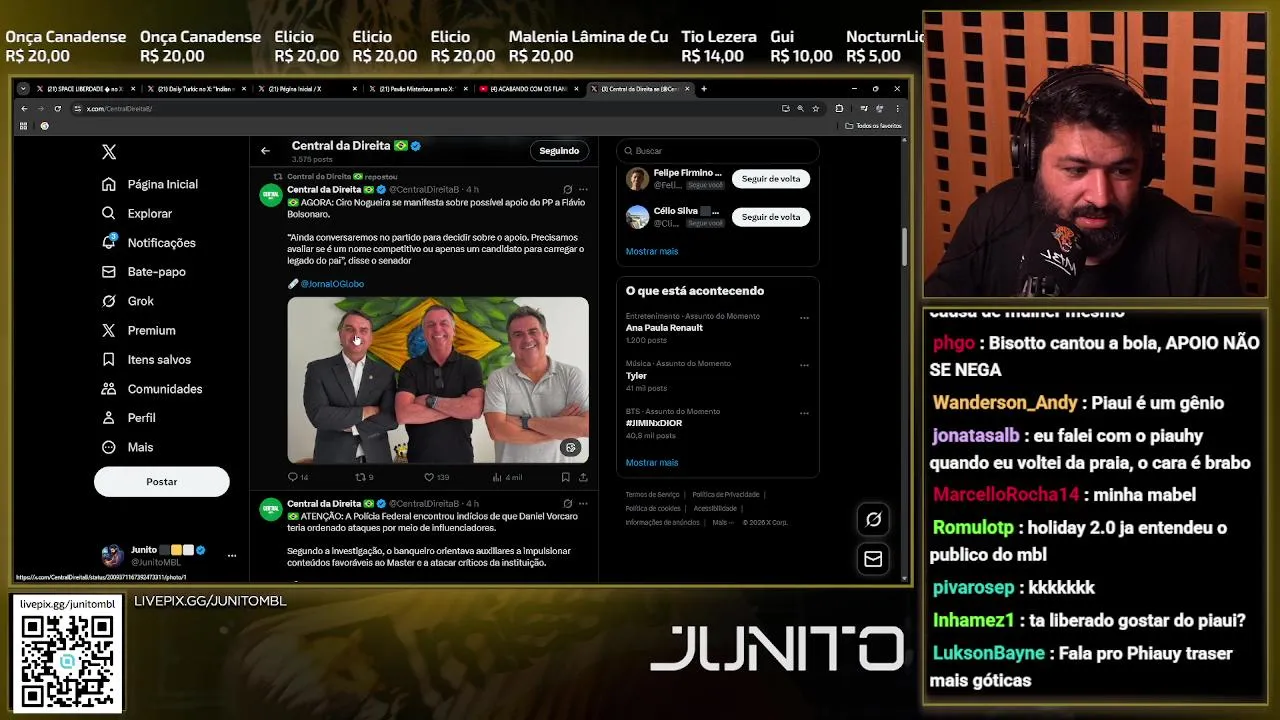Image resolution: width=1280 pixels, height=720 pixels.
Task: Open Perfil in the sidebar
Action: click(129, 417)
